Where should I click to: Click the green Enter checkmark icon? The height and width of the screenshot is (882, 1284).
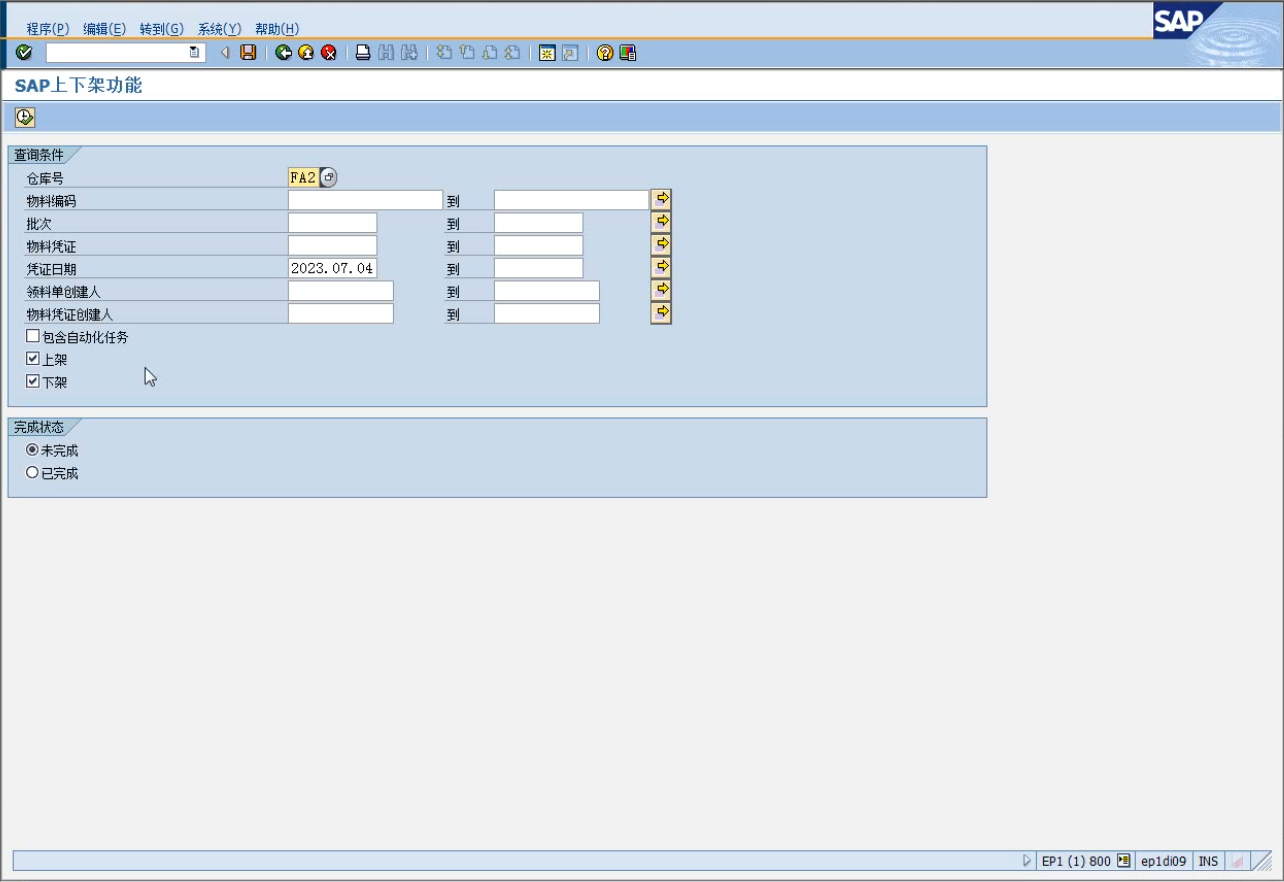tap(24, 53)
